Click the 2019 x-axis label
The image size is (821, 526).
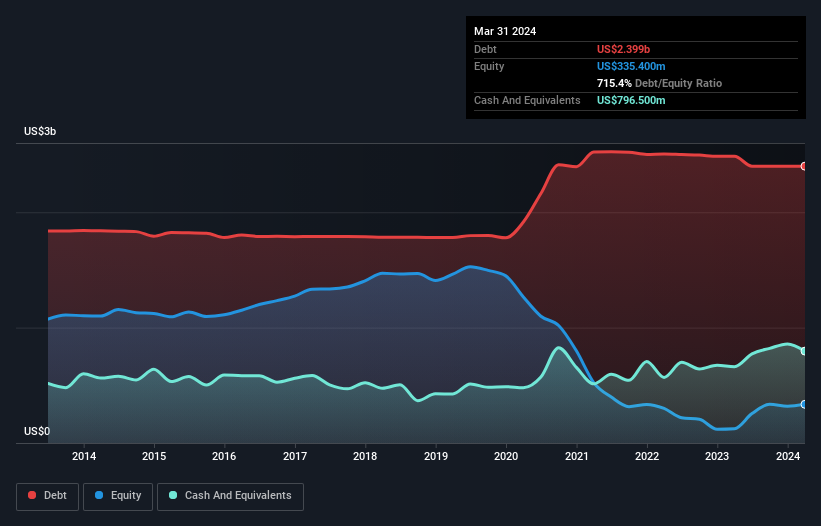coord(436,456)
